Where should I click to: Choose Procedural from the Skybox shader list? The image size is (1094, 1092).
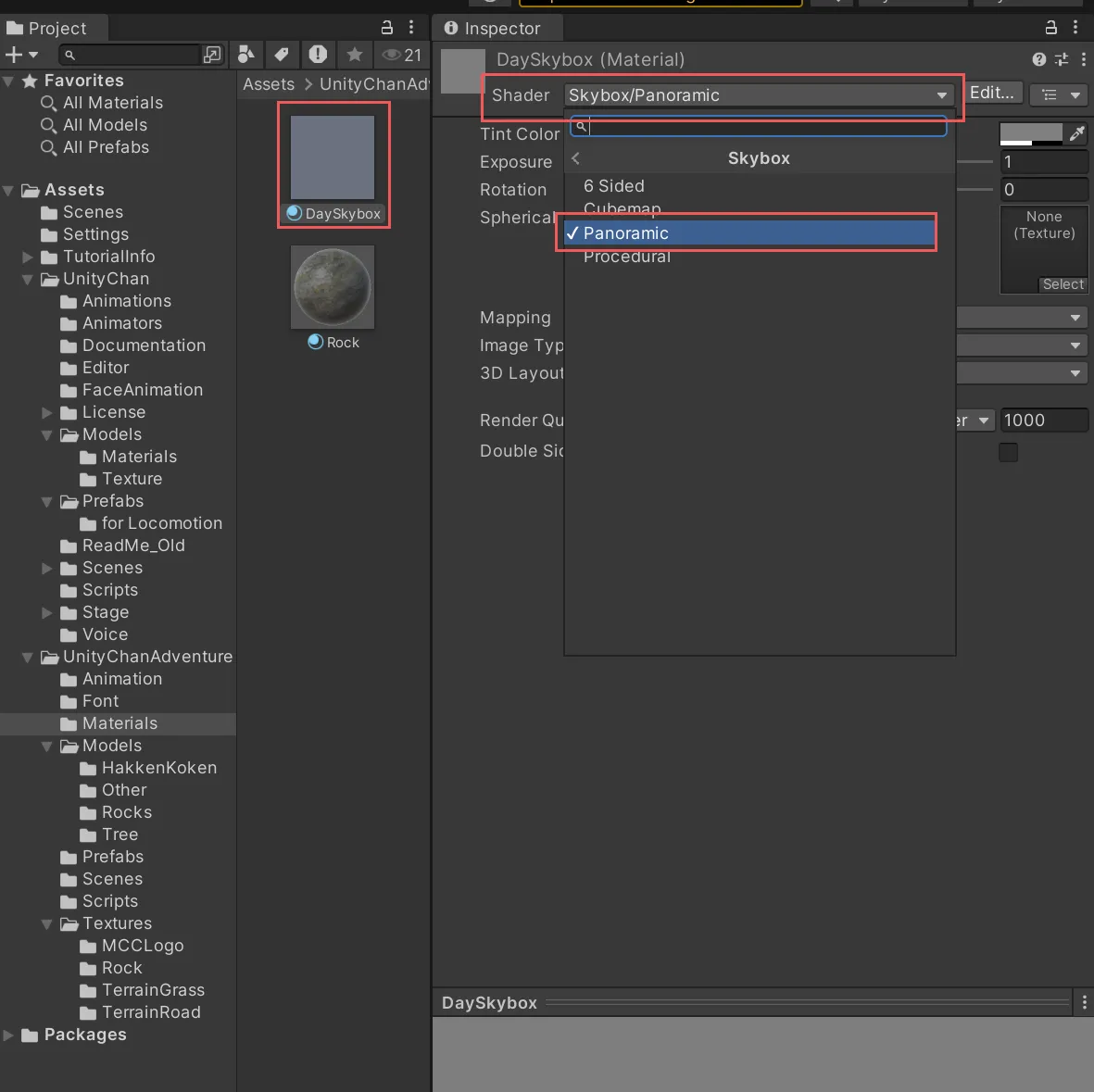click(627, 257)
